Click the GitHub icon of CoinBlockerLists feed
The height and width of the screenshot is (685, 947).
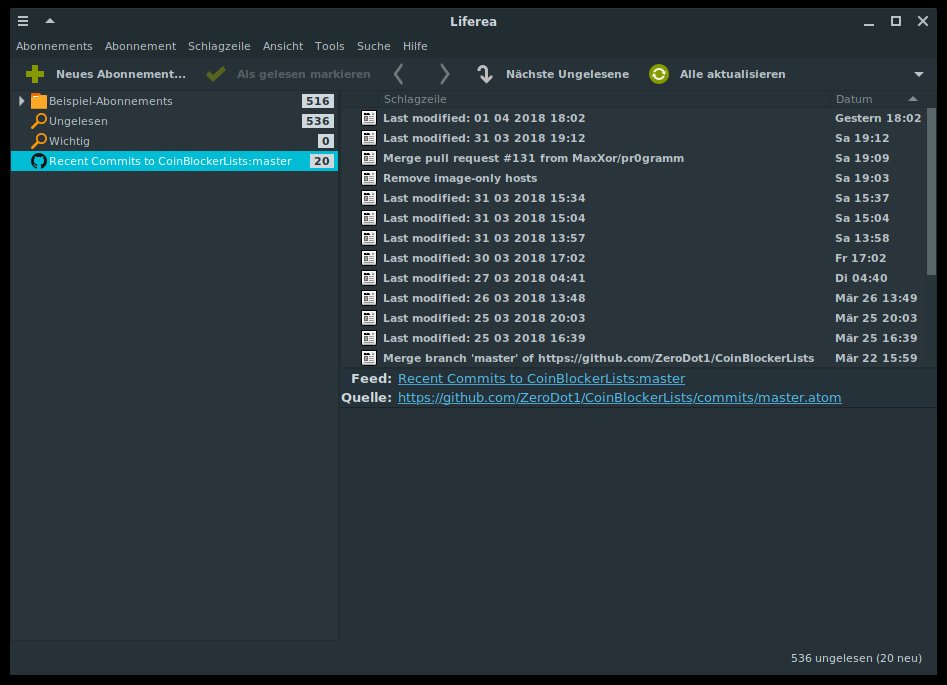(x=39, y=161)
